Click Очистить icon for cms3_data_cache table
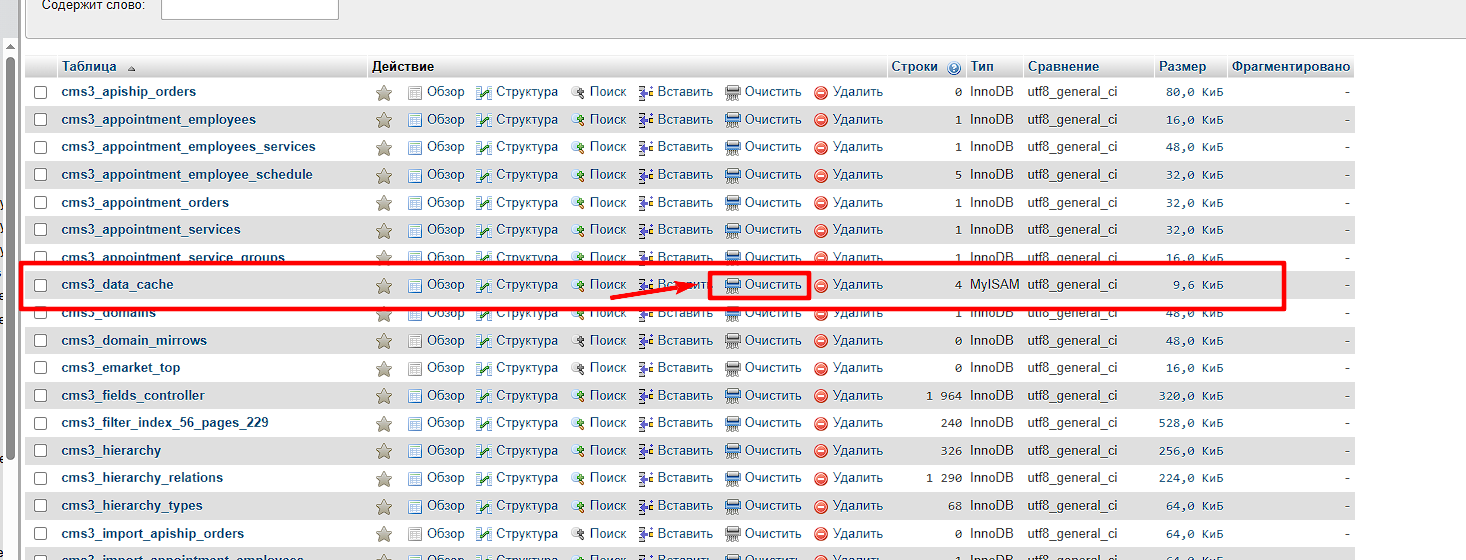1466x560 pixels. coord(733,285)
